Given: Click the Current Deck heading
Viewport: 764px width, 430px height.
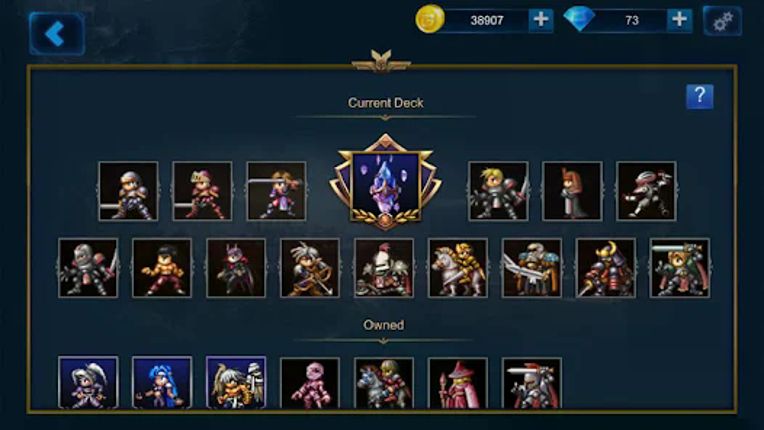Looking at the screenshot, I should click(385, 103).
